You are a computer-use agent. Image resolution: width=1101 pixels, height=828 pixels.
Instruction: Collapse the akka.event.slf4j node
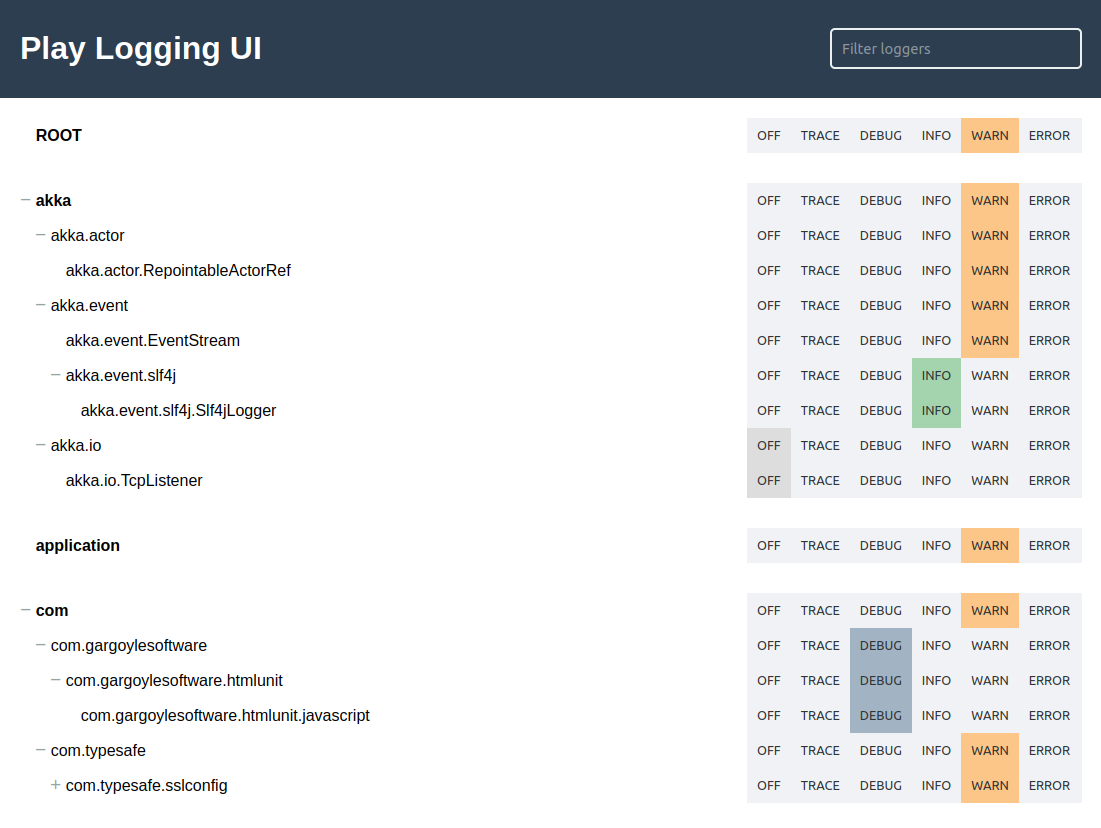55,375
